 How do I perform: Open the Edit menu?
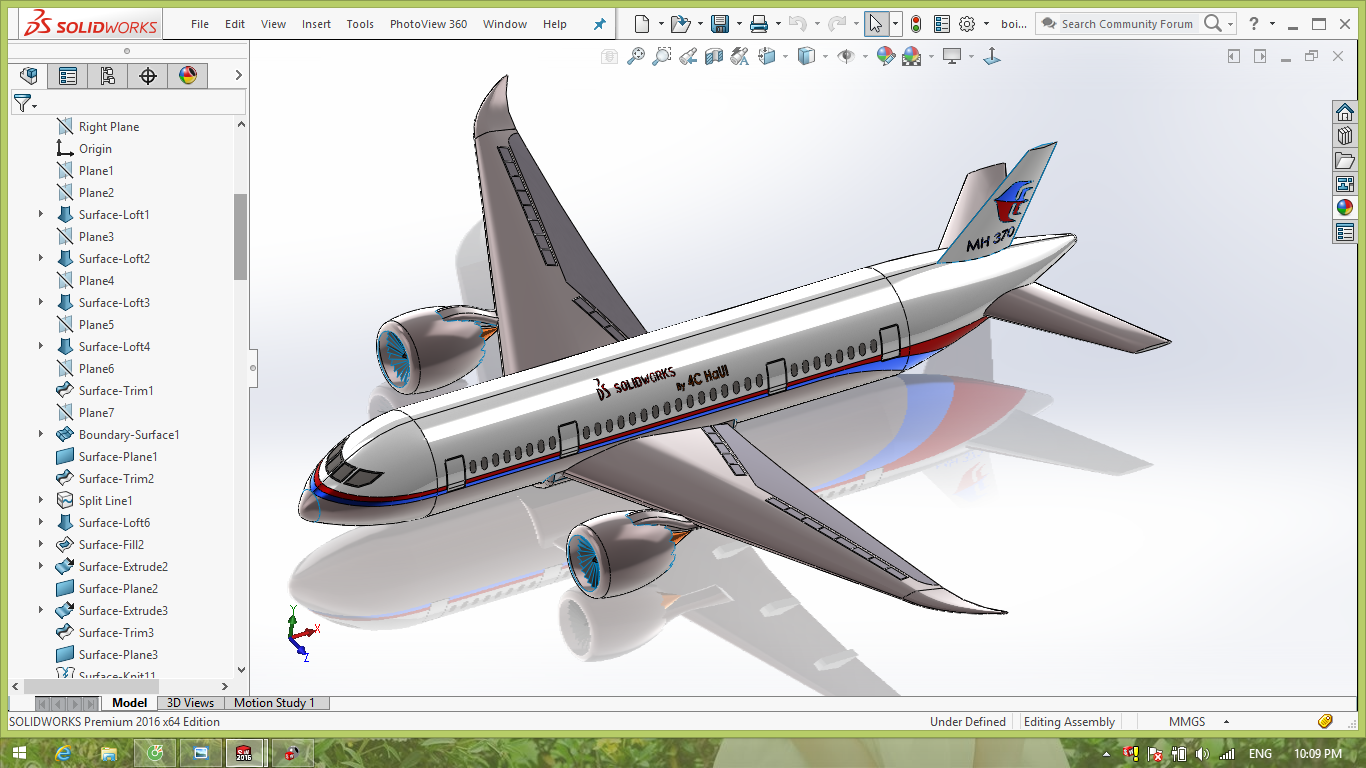click(235, 24)
